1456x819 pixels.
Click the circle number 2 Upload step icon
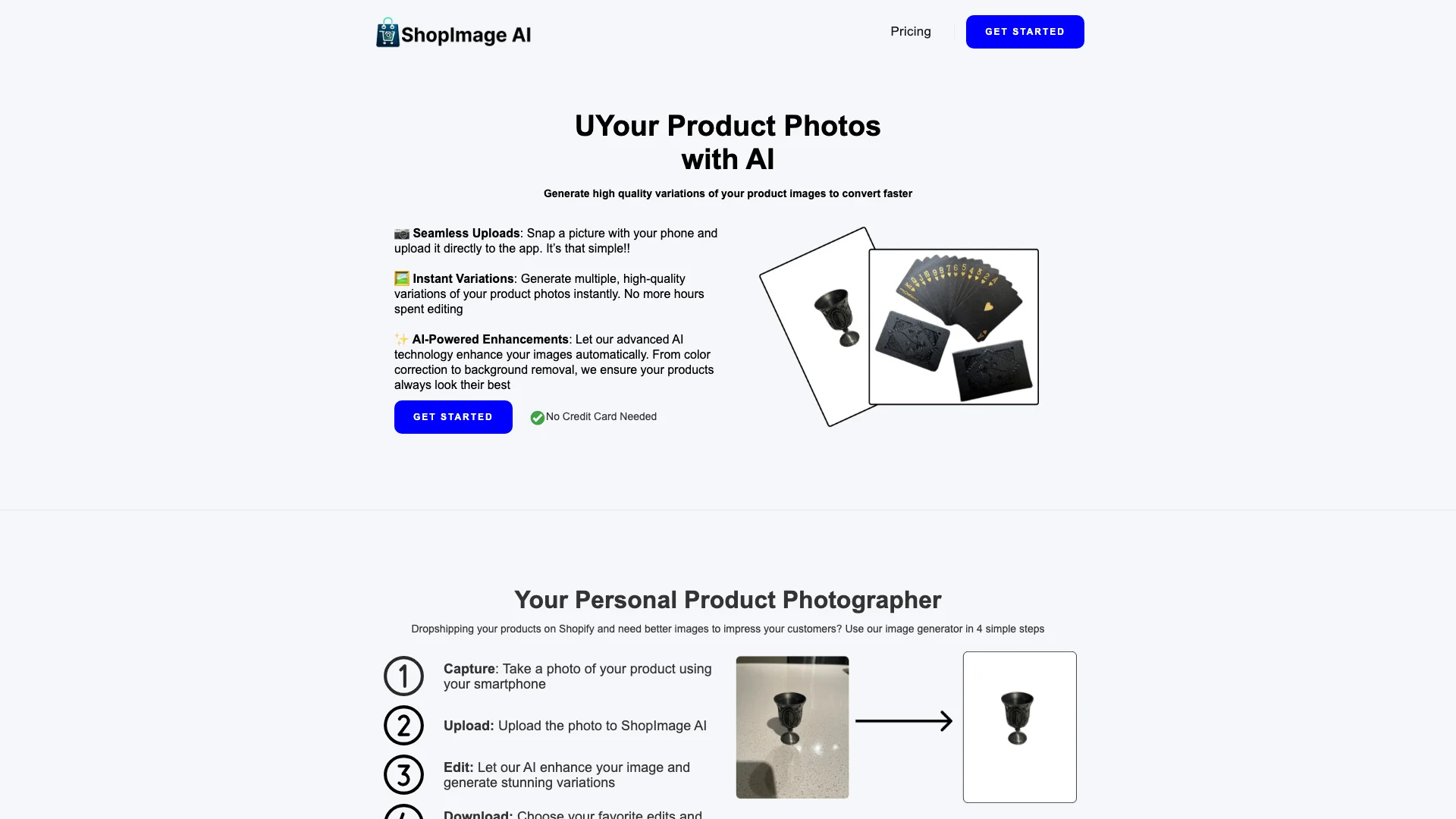[x=403, y=725]
